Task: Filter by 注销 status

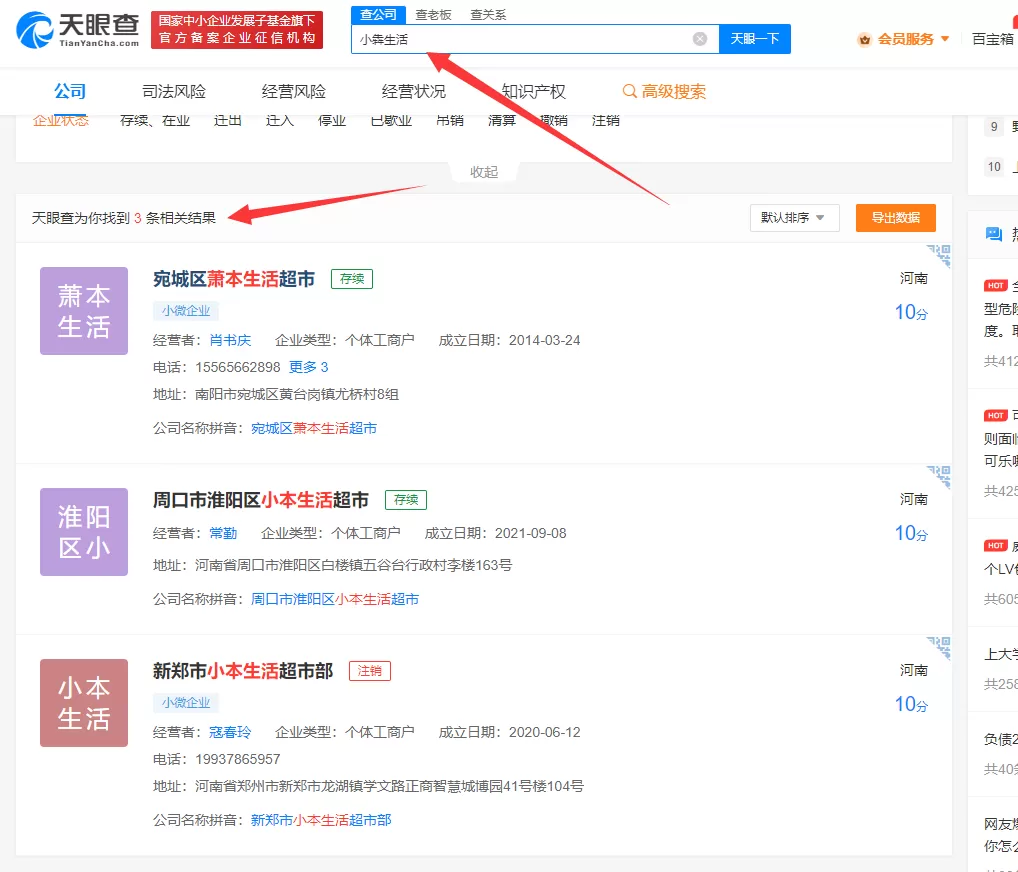Action: (x=606, y=120)
